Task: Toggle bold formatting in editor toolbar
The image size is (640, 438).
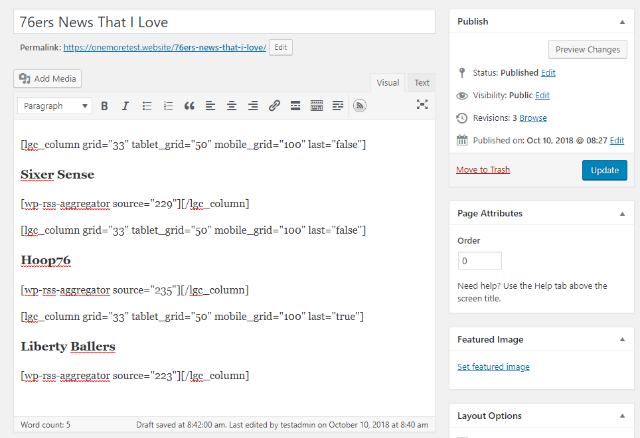Action: coord(104,106)
